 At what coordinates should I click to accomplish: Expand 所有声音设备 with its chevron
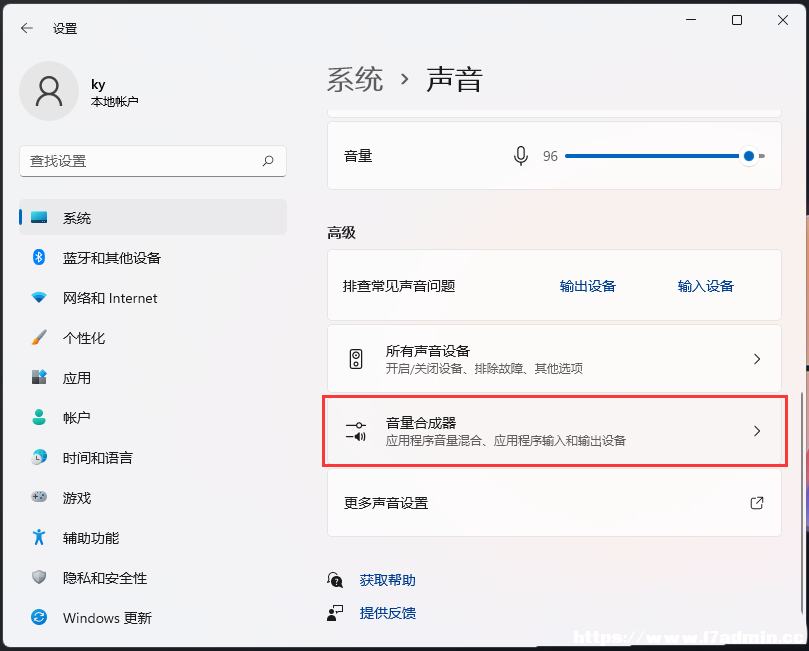[757, 359]
